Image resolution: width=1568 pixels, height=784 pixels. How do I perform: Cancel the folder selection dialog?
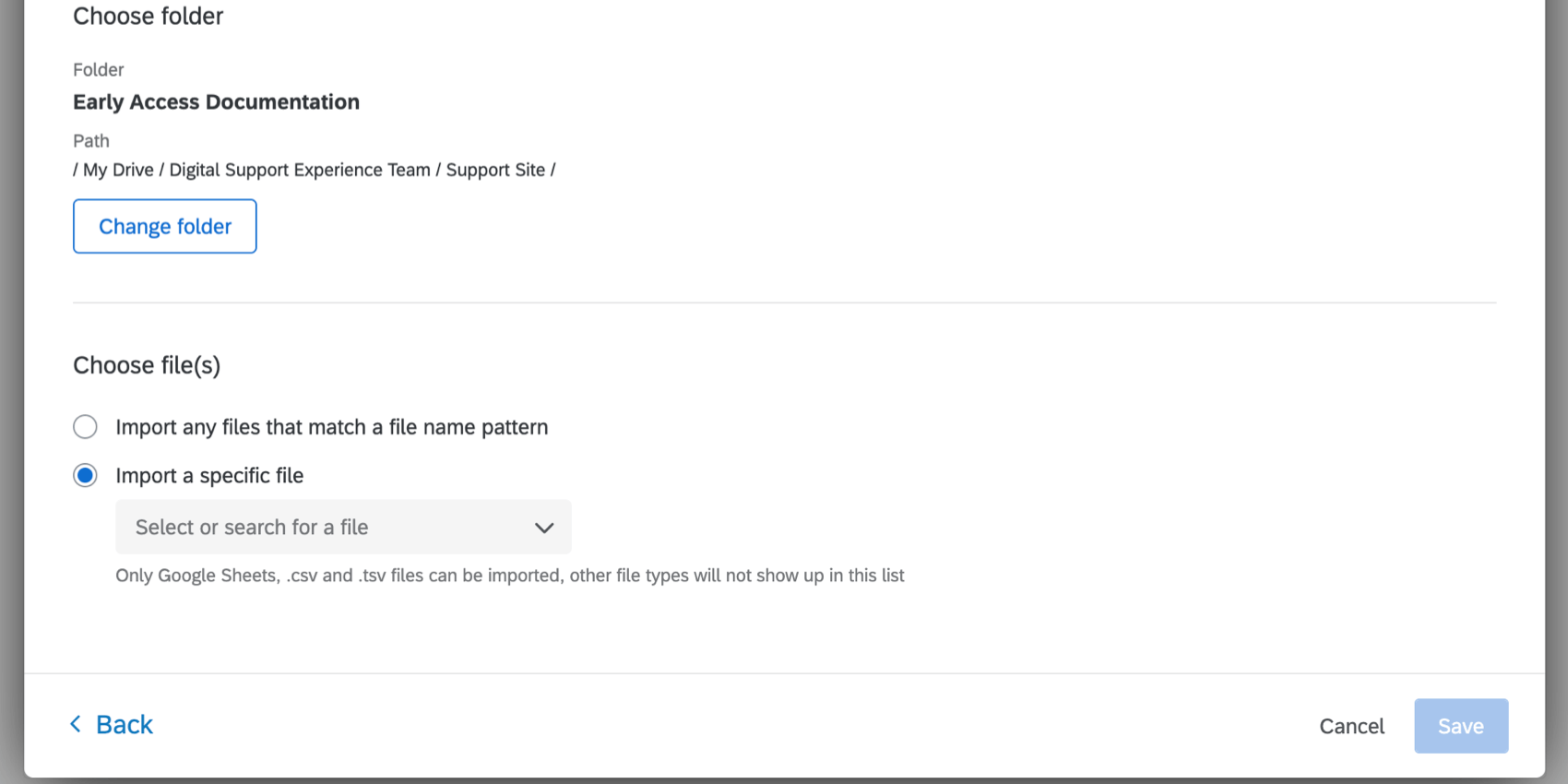tap(1351, 727)
